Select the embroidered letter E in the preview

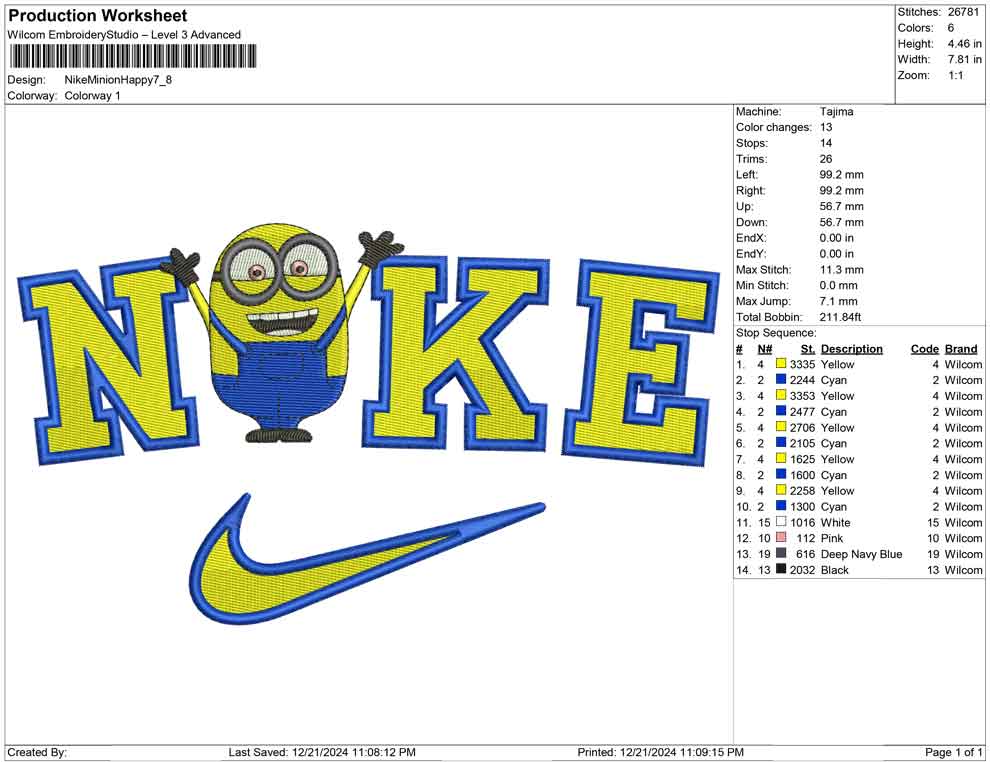click(639, 363)
